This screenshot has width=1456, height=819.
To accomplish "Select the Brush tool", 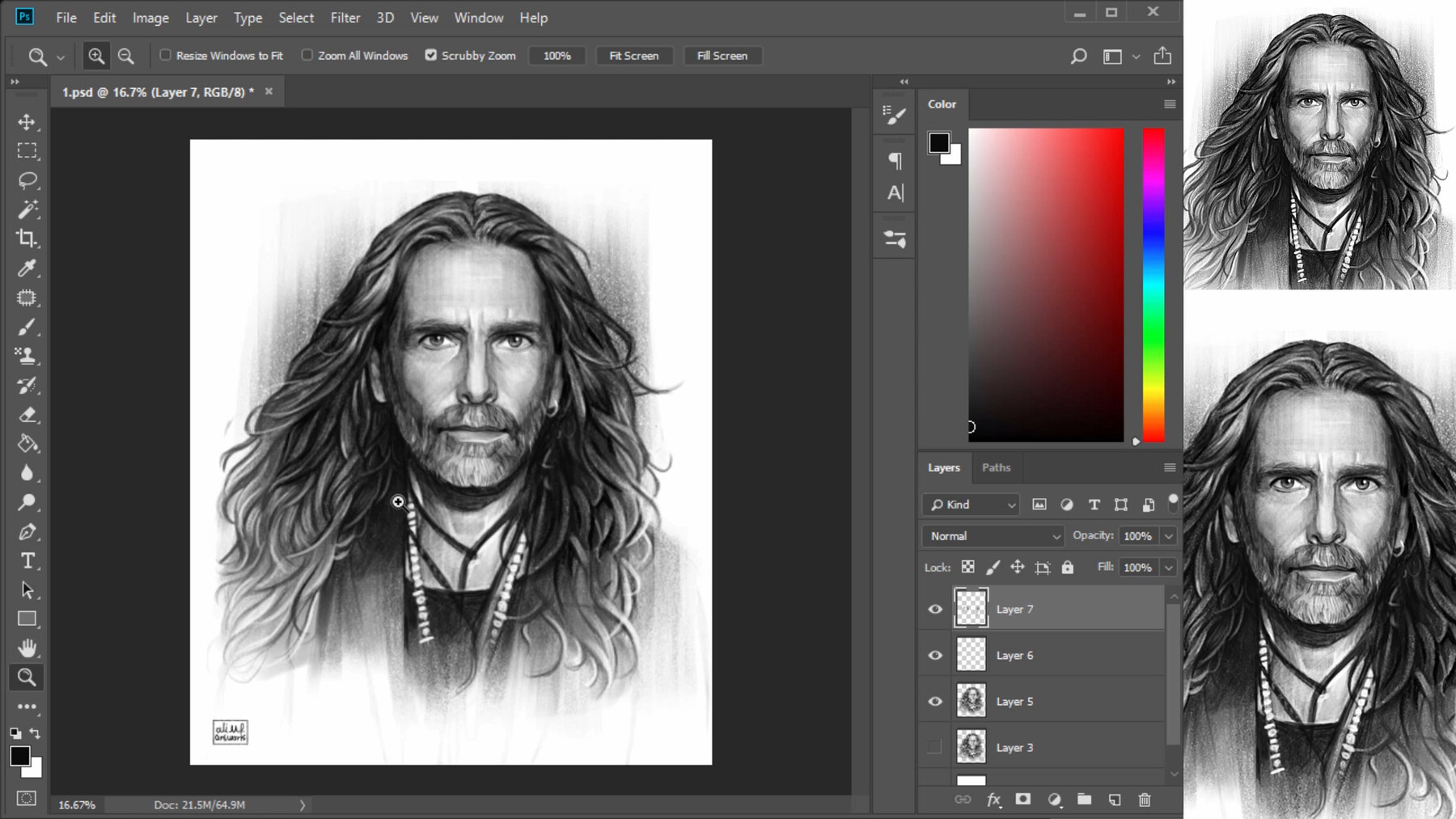I will coord(27,327).
